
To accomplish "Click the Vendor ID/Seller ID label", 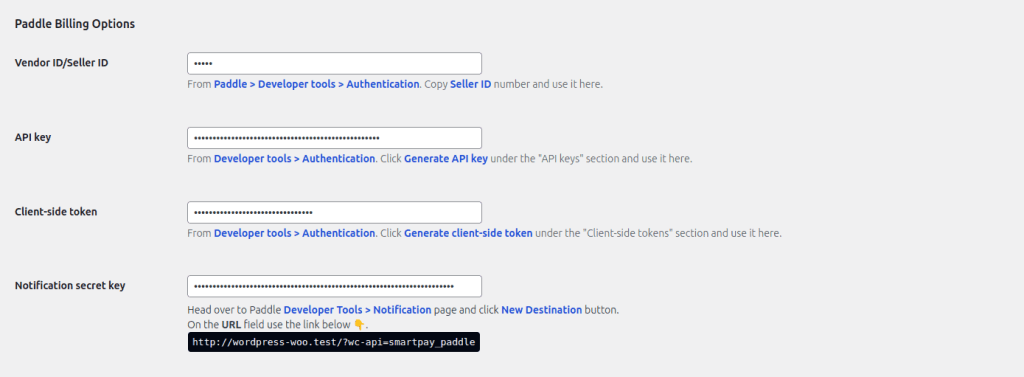I will coord(61,63).
